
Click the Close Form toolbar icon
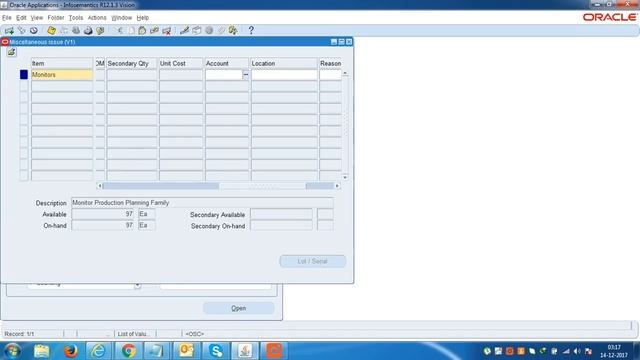point(100,31)
